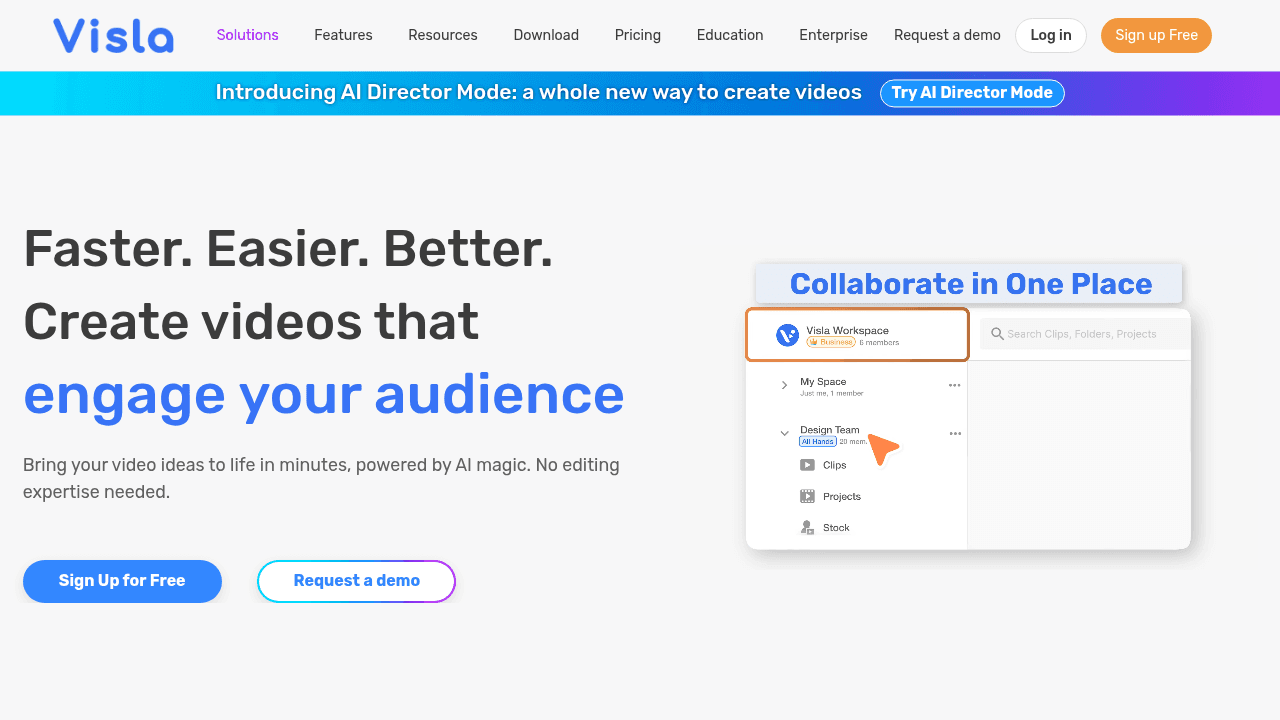Screen dimensions: 1280x720
Task: Click the orange Business crown badge
Action: [x=830, y=342]
